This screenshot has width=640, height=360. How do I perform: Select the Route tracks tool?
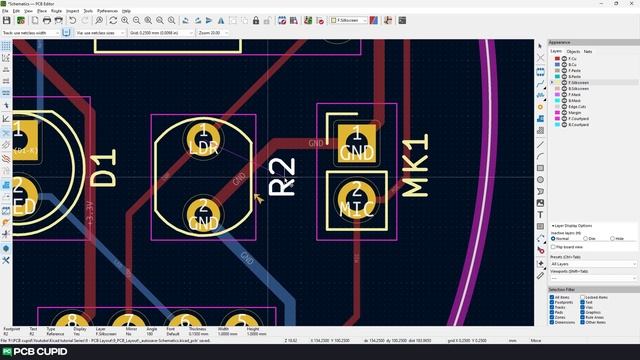tap(540, 84)
